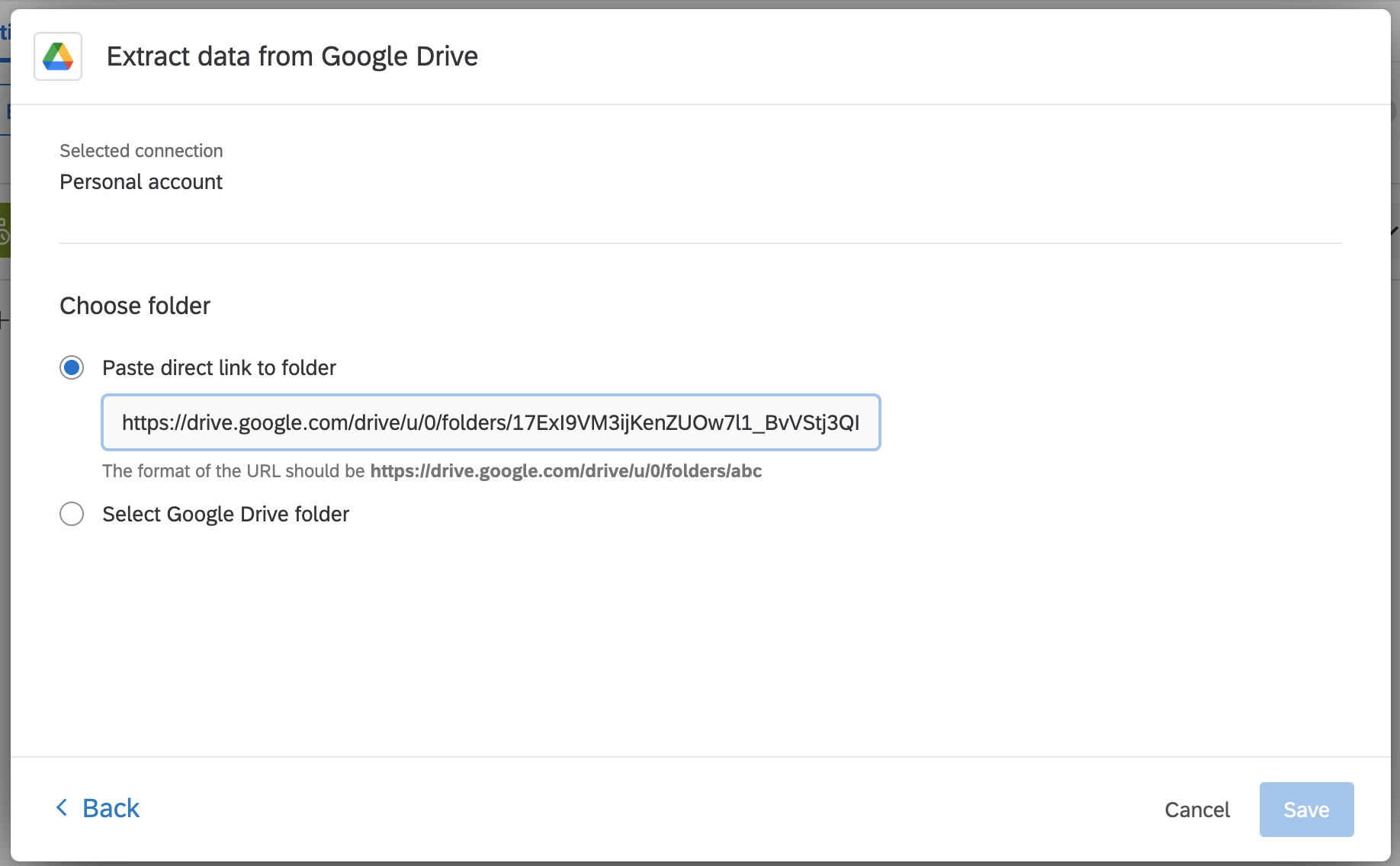
Task: Click Cancel to dismiss the dialog
Action: (x=1196, y=810)
